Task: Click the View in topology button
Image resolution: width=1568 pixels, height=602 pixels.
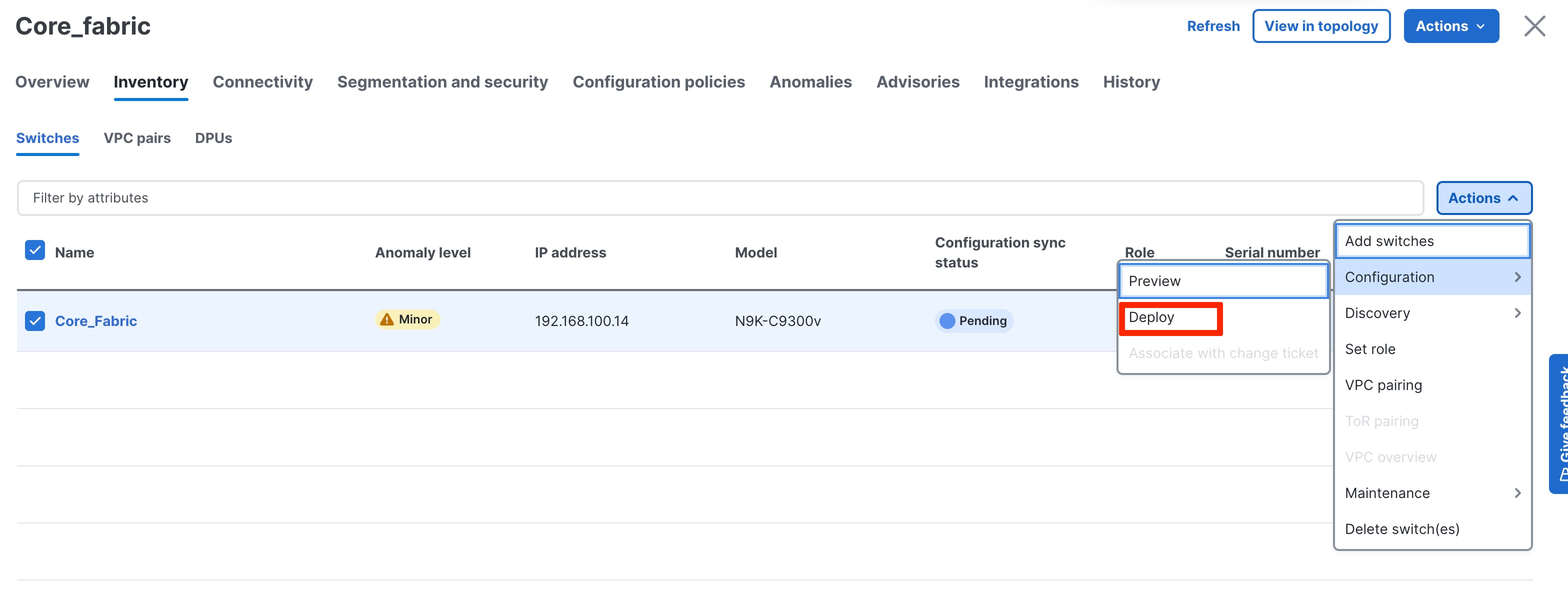Action: (1320, 26)
